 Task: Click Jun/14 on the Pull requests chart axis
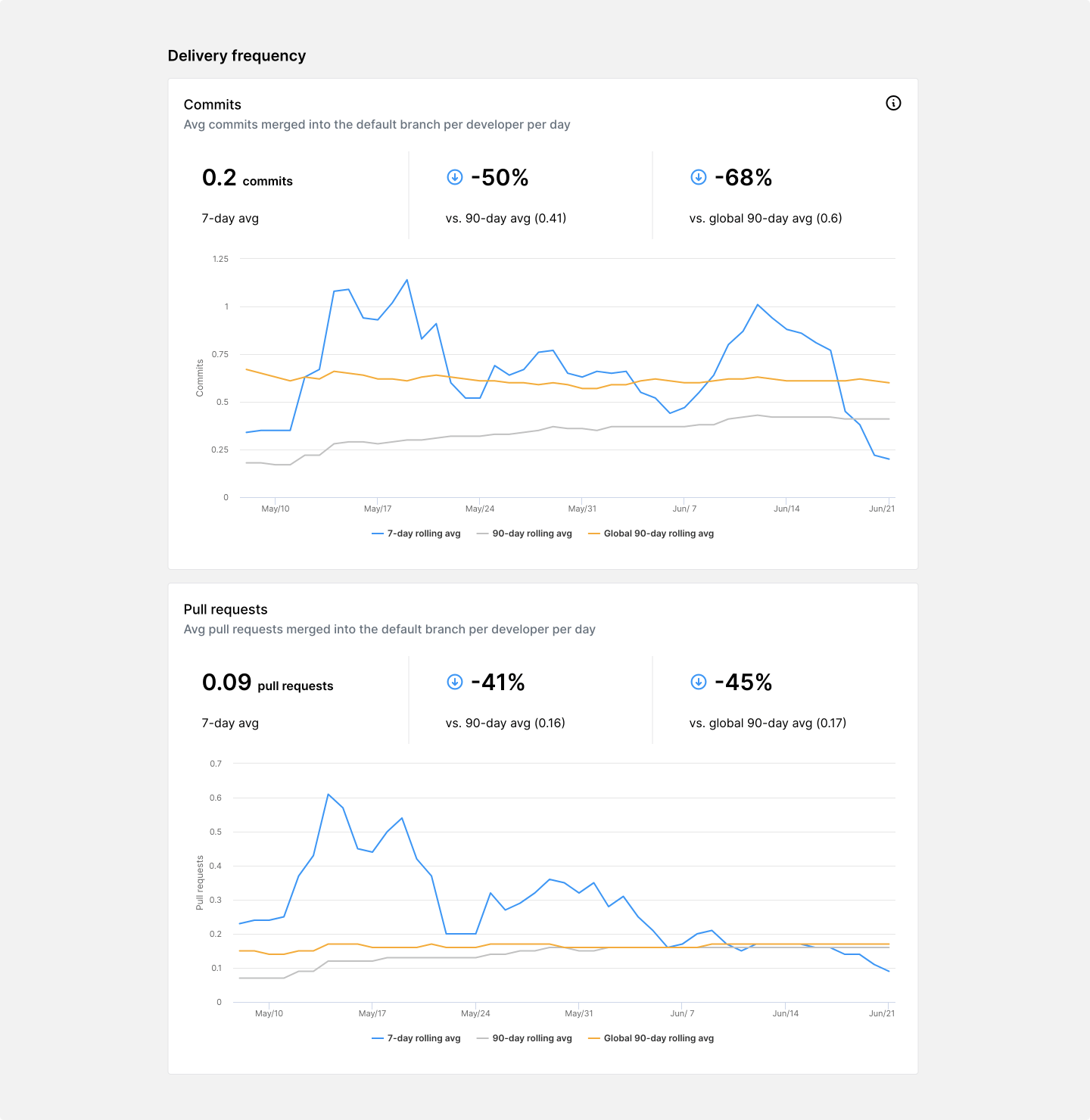tap(785, 1013)
